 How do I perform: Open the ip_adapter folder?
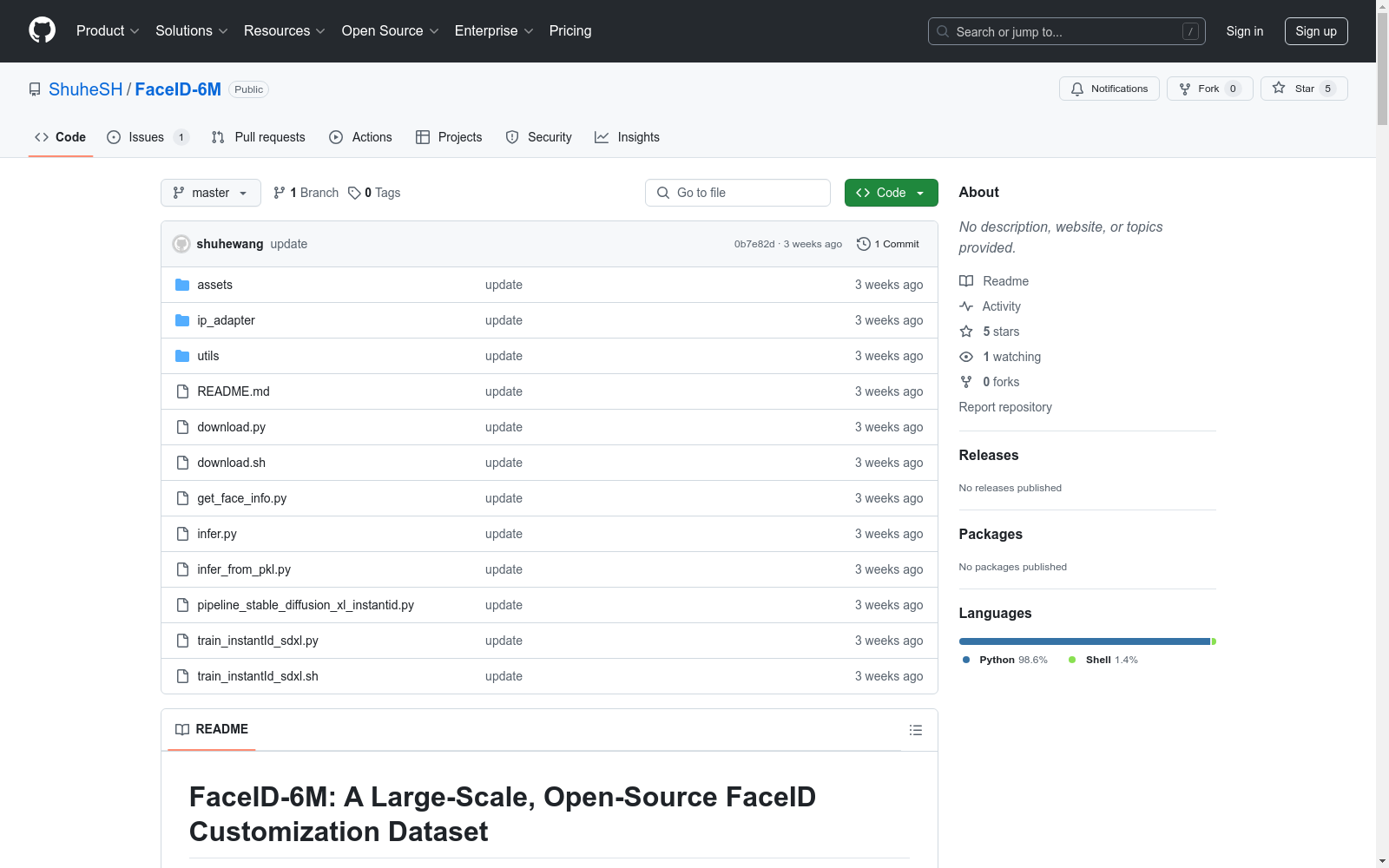tap(226, 320)
